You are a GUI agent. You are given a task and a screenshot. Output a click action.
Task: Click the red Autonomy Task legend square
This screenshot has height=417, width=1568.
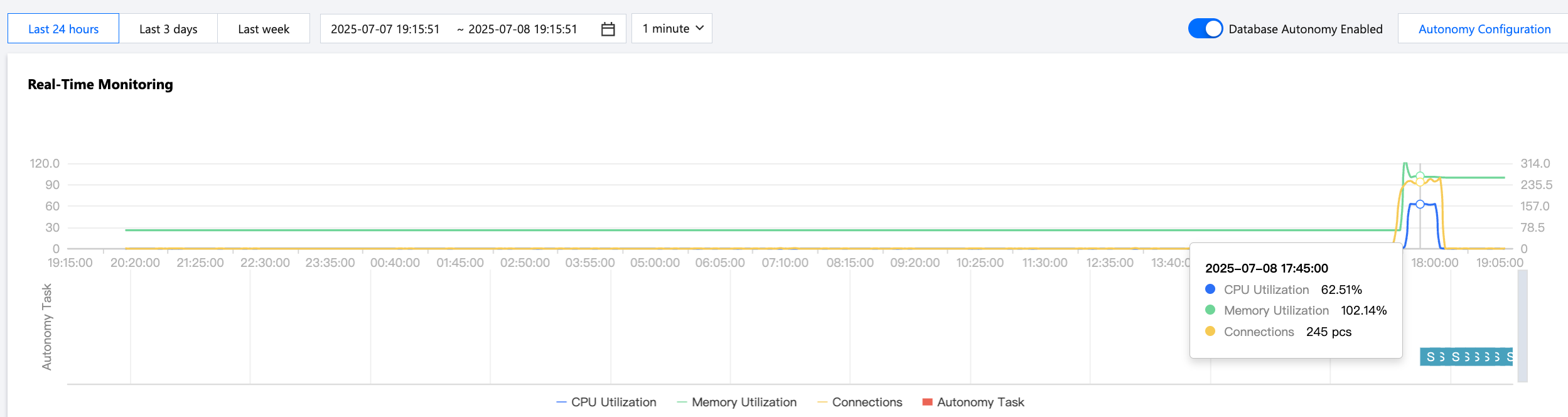pyautogui.click(x=927, y=402)
